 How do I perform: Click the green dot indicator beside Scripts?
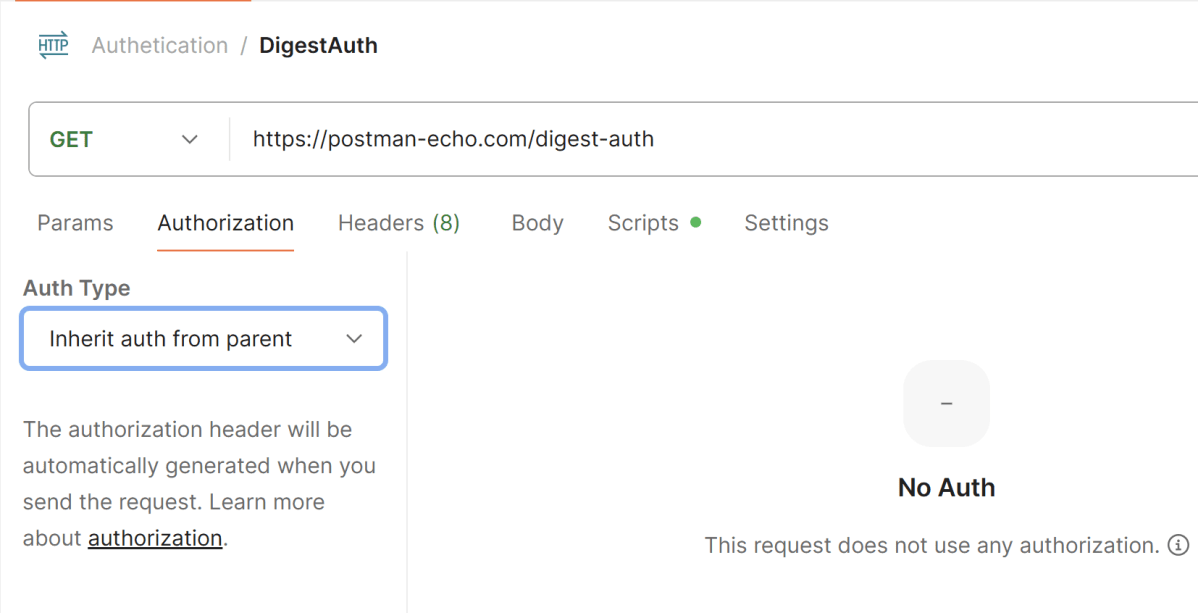point(695,221)
